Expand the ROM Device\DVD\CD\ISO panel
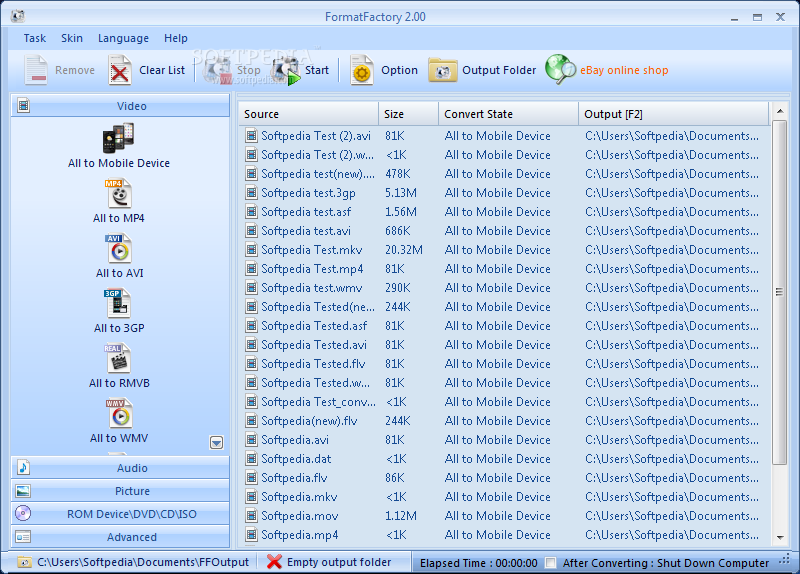Viewport: 800px width, 574px height. (120, 514)
